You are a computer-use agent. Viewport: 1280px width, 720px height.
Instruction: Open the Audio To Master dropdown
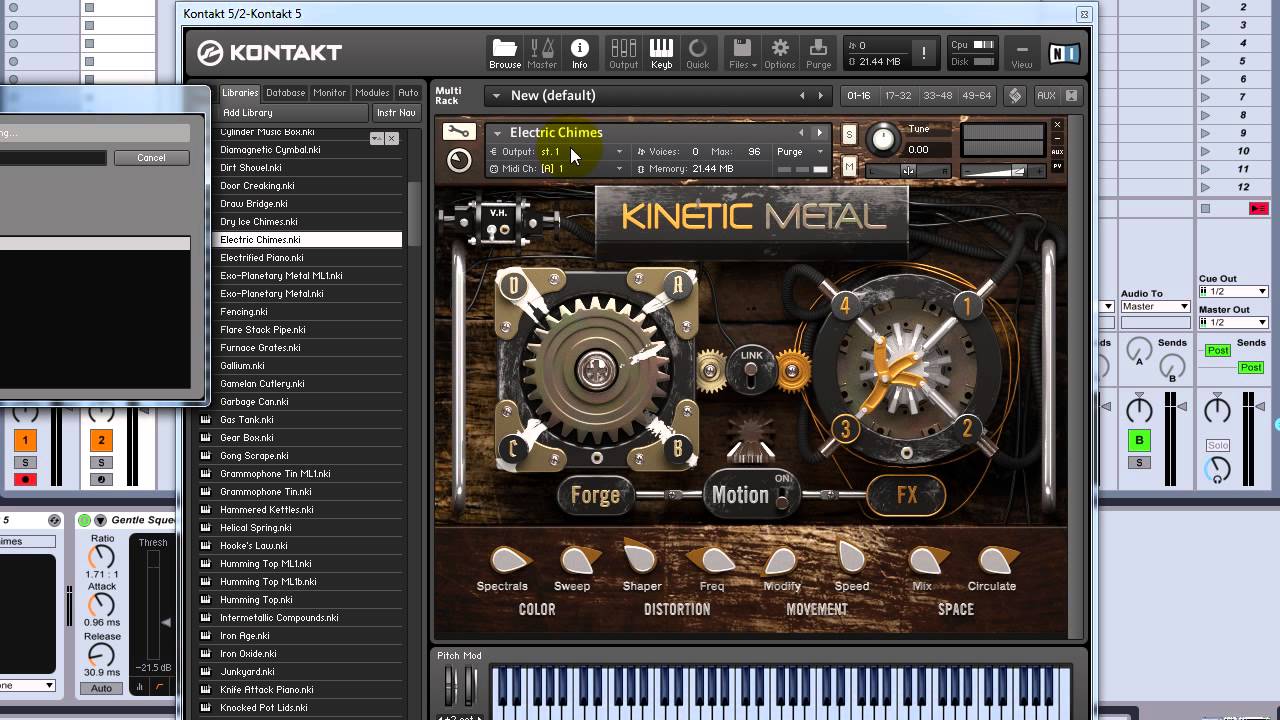[1155, 307]
